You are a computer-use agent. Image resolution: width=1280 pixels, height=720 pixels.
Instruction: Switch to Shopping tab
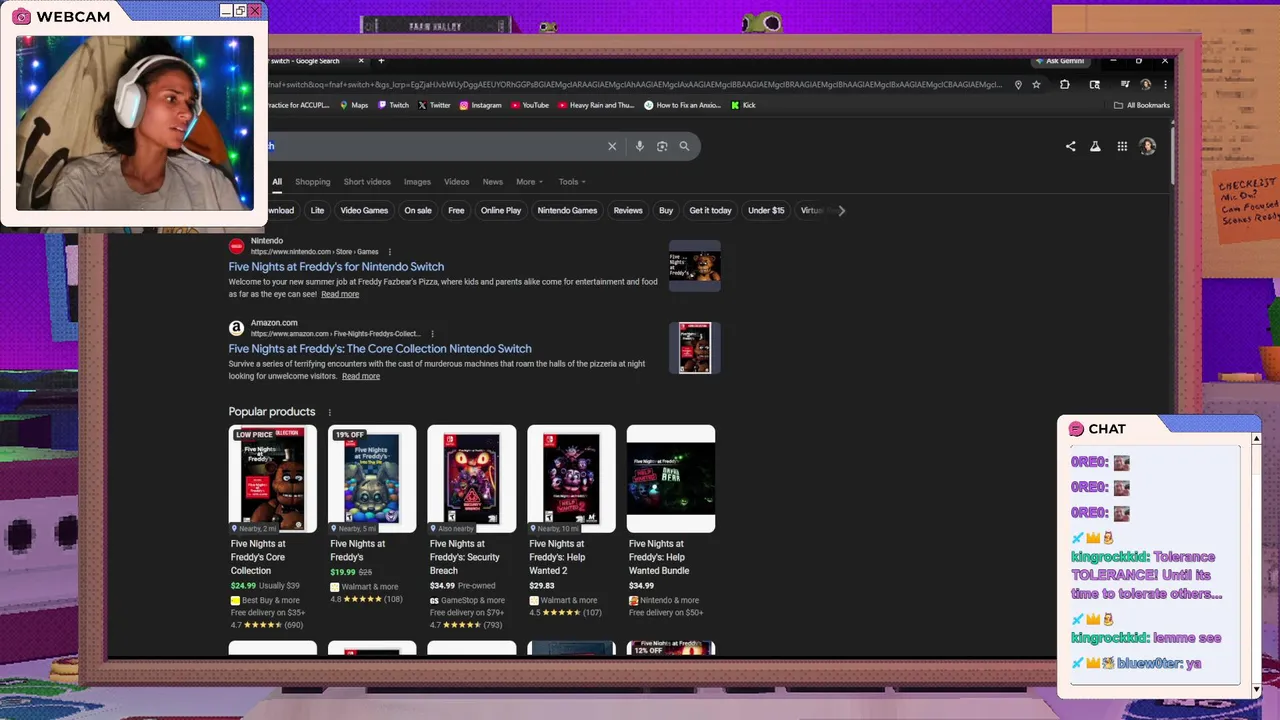tap(312, 182)
